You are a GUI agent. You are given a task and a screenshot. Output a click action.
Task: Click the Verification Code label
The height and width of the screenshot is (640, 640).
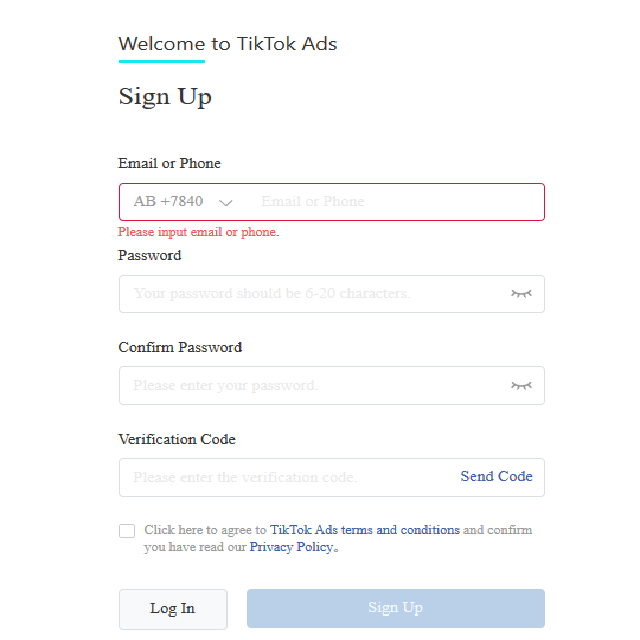click(177, 439)
